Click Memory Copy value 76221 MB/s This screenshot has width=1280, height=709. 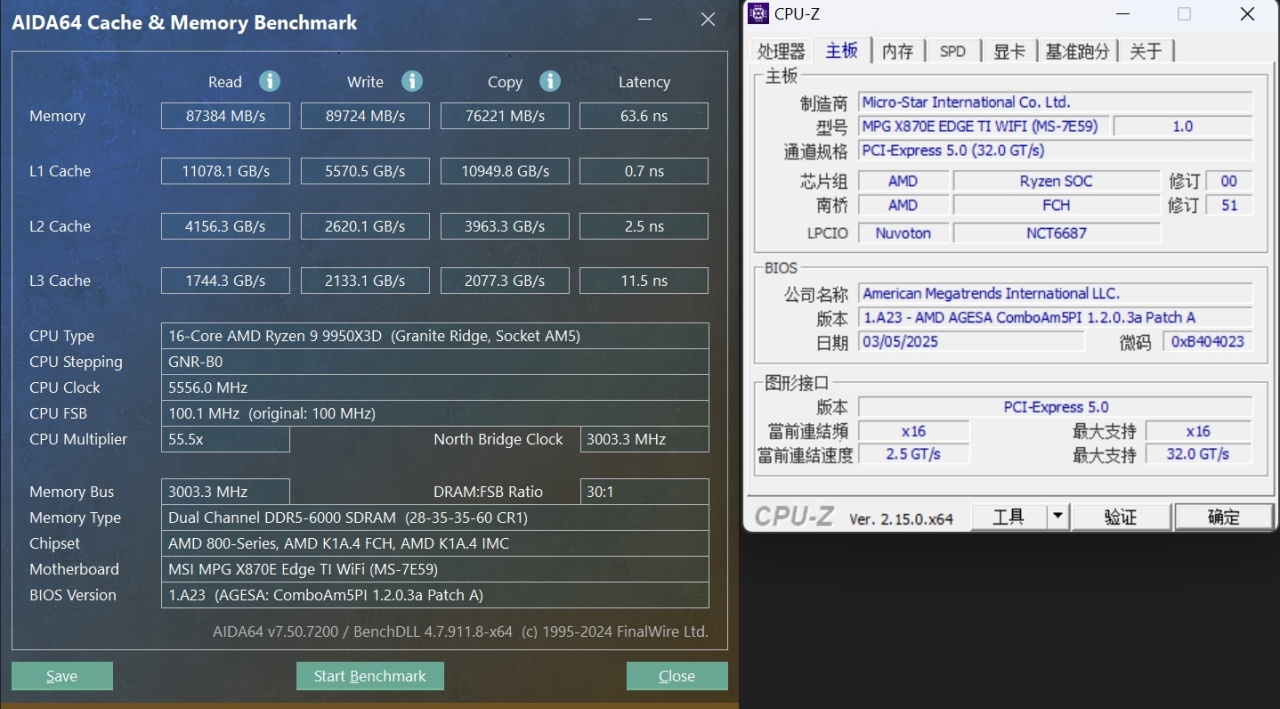(x=505, y=116)
